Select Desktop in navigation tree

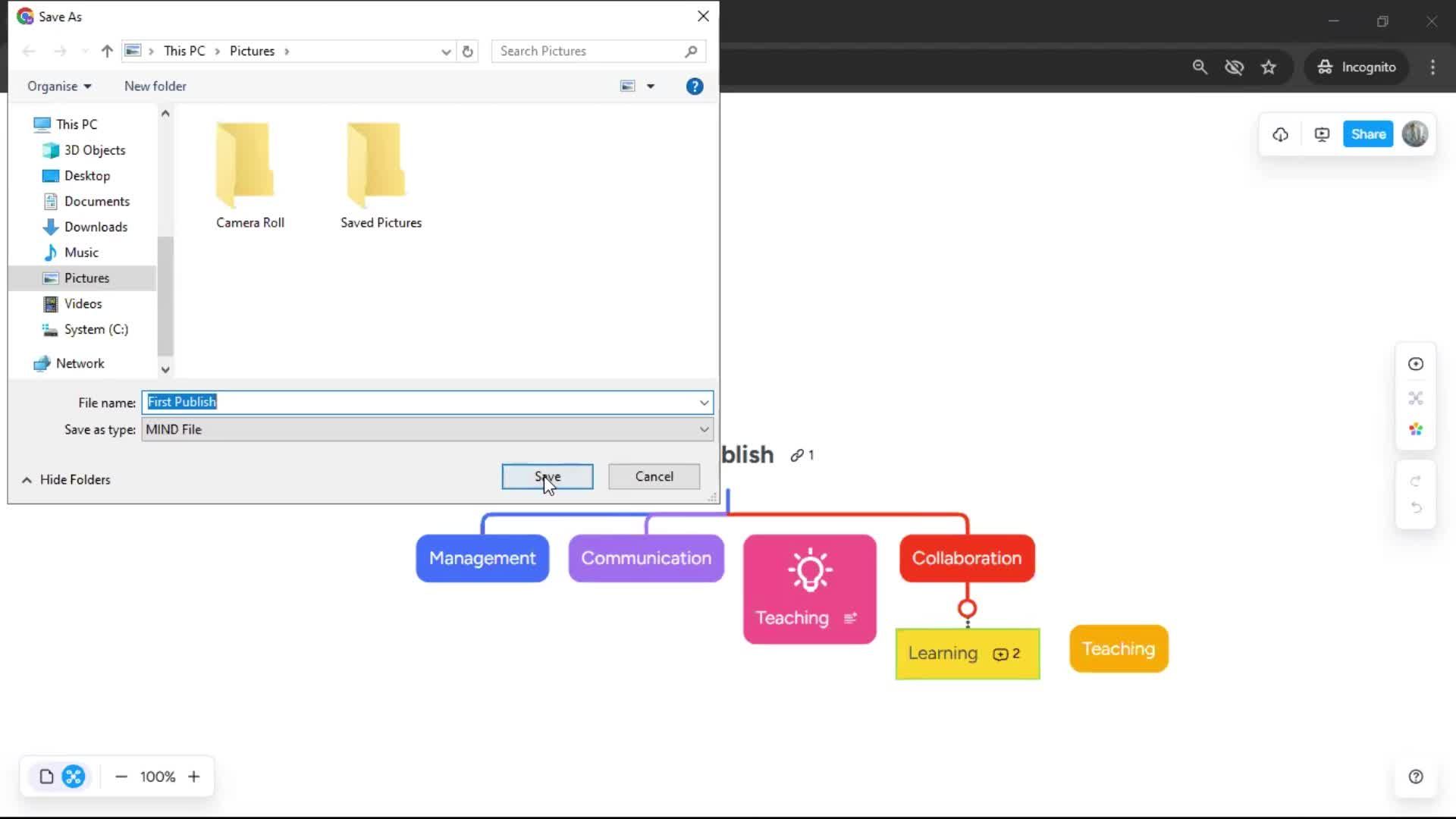86,176
